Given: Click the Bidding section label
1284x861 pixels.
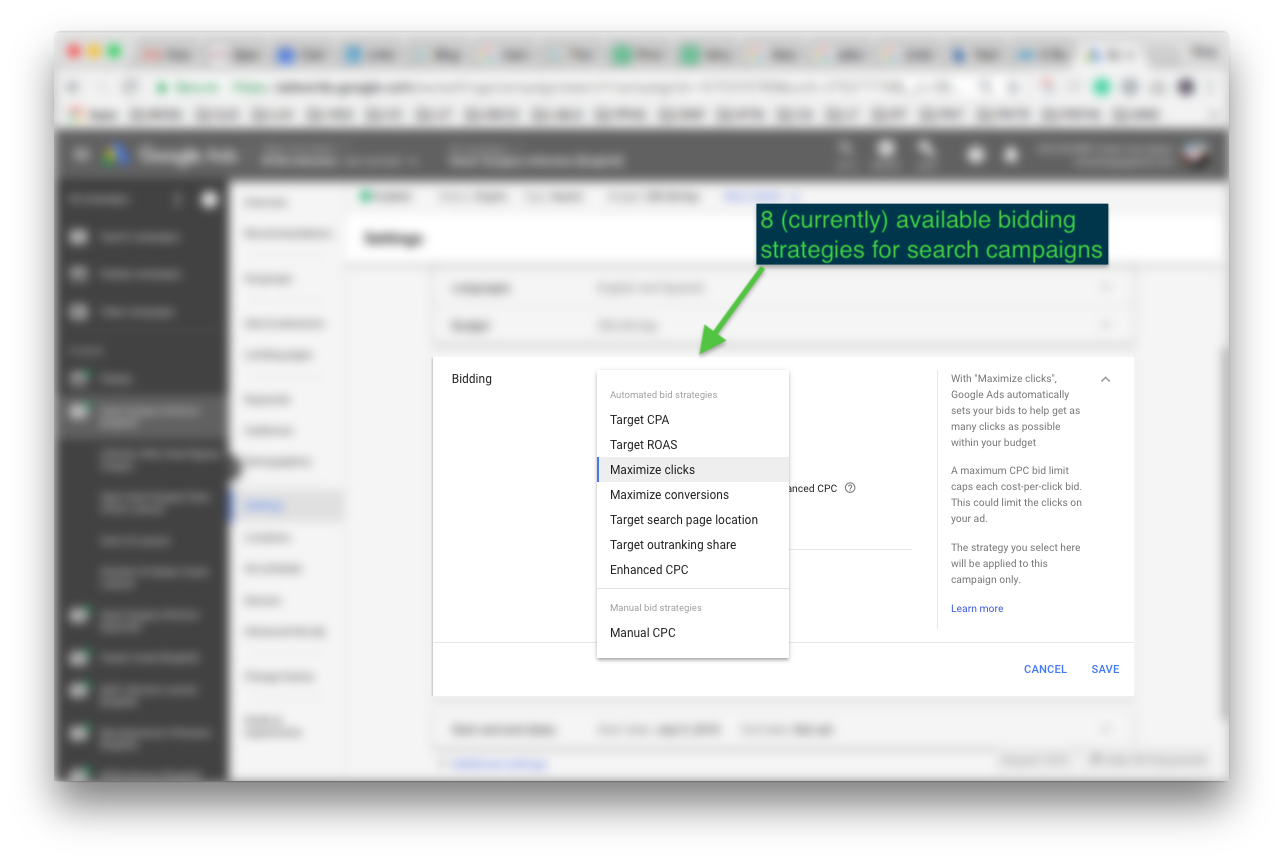Looking at the screenshot, I should click(x=472, y=379).
